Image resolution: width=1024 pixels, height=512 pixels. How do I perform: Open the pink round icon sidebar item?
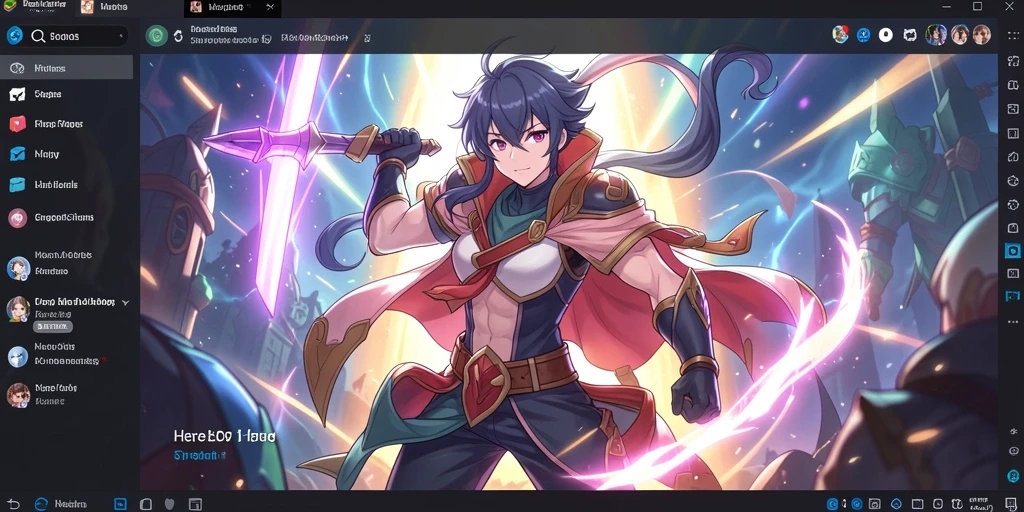67,217
